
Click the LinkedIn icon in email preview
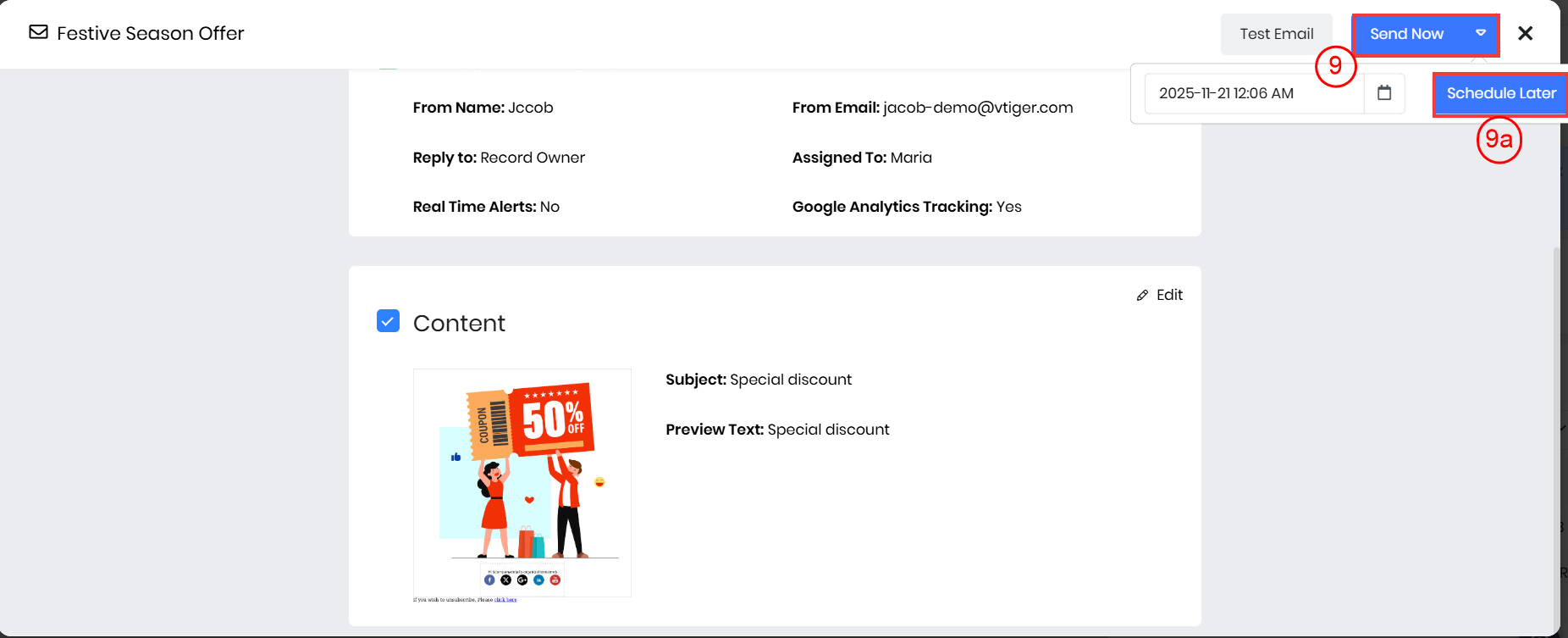538,580
